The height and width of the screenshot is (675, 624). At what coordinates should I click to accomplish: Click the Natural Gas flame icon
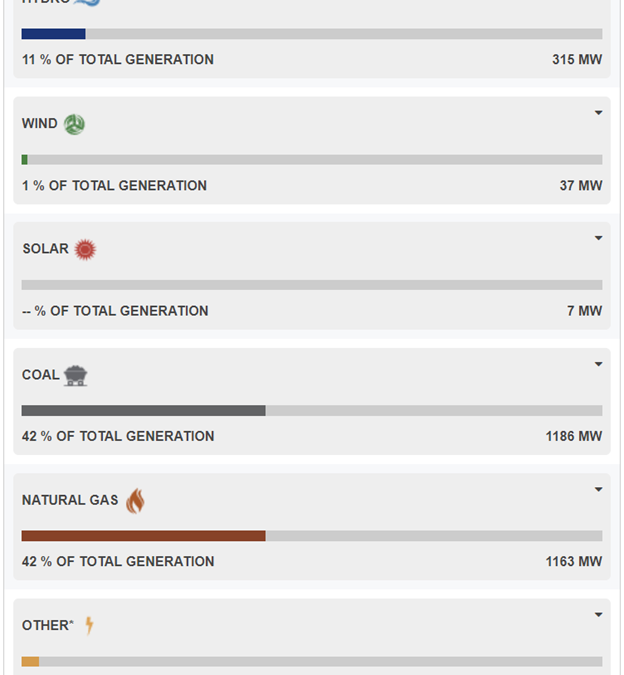pyautogui.click(x=135, y=500)
